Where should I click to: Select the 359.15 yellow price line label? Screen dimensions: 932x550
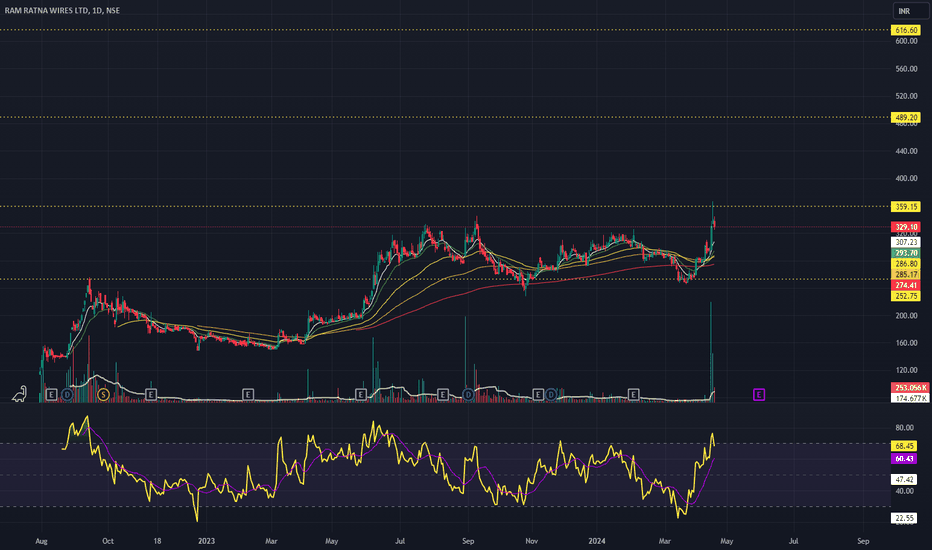click(x=906, y=206)
